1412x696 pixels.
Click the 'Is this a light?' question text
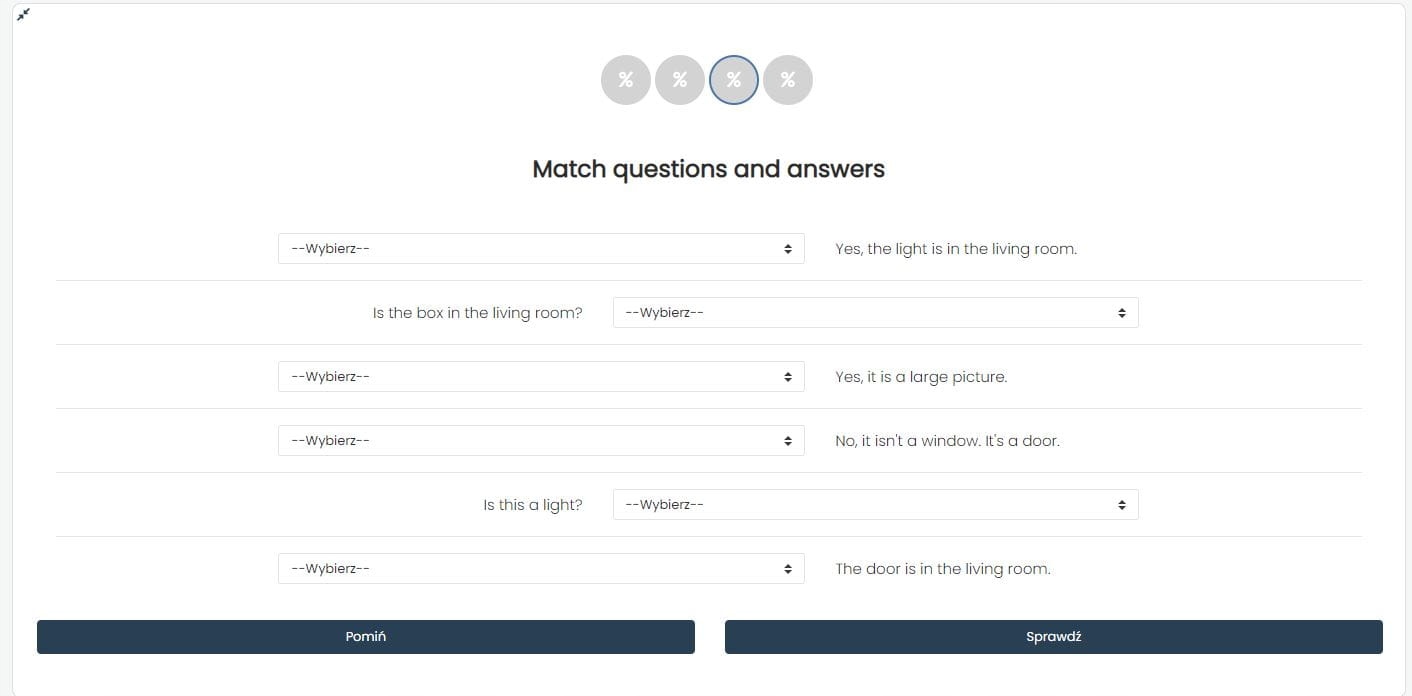(532, 505)
